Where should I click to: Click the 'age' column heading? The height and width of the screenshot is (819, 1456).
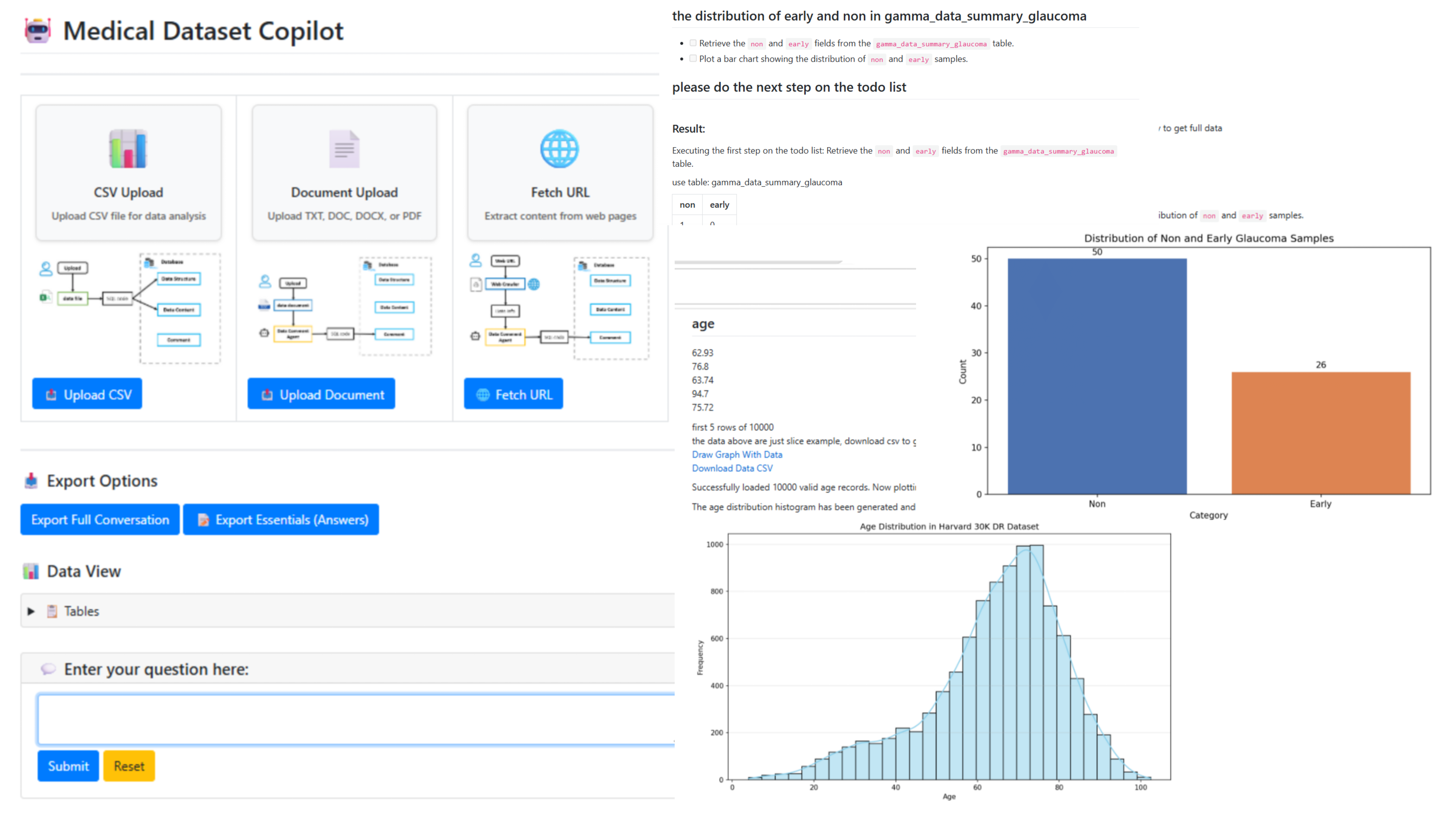(703, 324)
